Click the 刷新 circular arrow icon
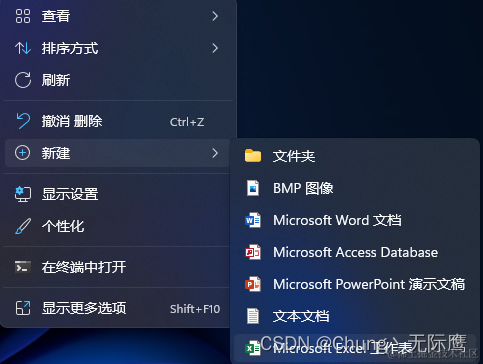This screenshot has width=483, height=364. coord(23,80)
